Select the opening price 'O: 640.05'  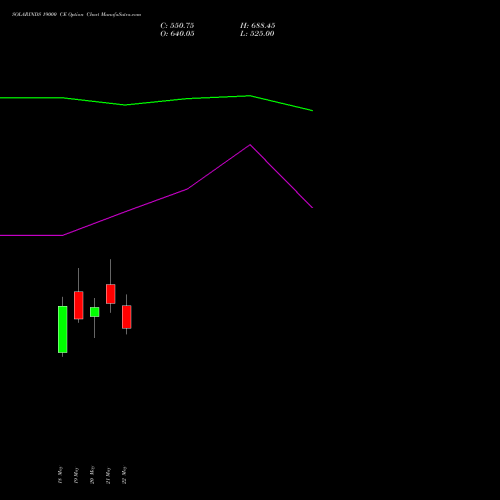[x=177, y=34]
